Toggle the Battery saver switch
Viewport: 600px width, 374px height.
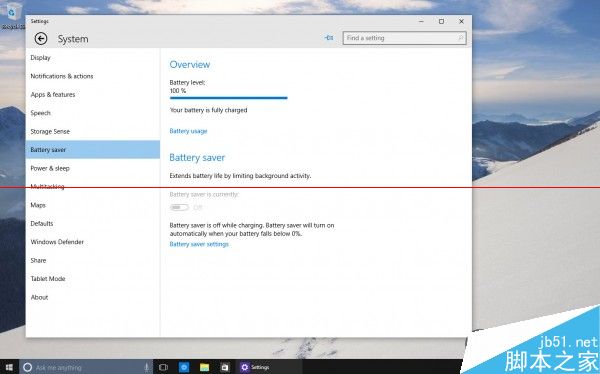click(179, 207)
